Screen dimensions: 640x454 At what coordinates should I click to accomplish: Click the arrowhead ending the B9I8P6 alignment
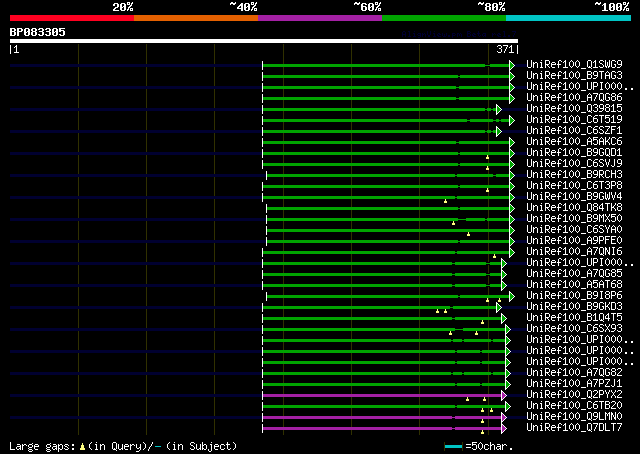click(512, 296)
